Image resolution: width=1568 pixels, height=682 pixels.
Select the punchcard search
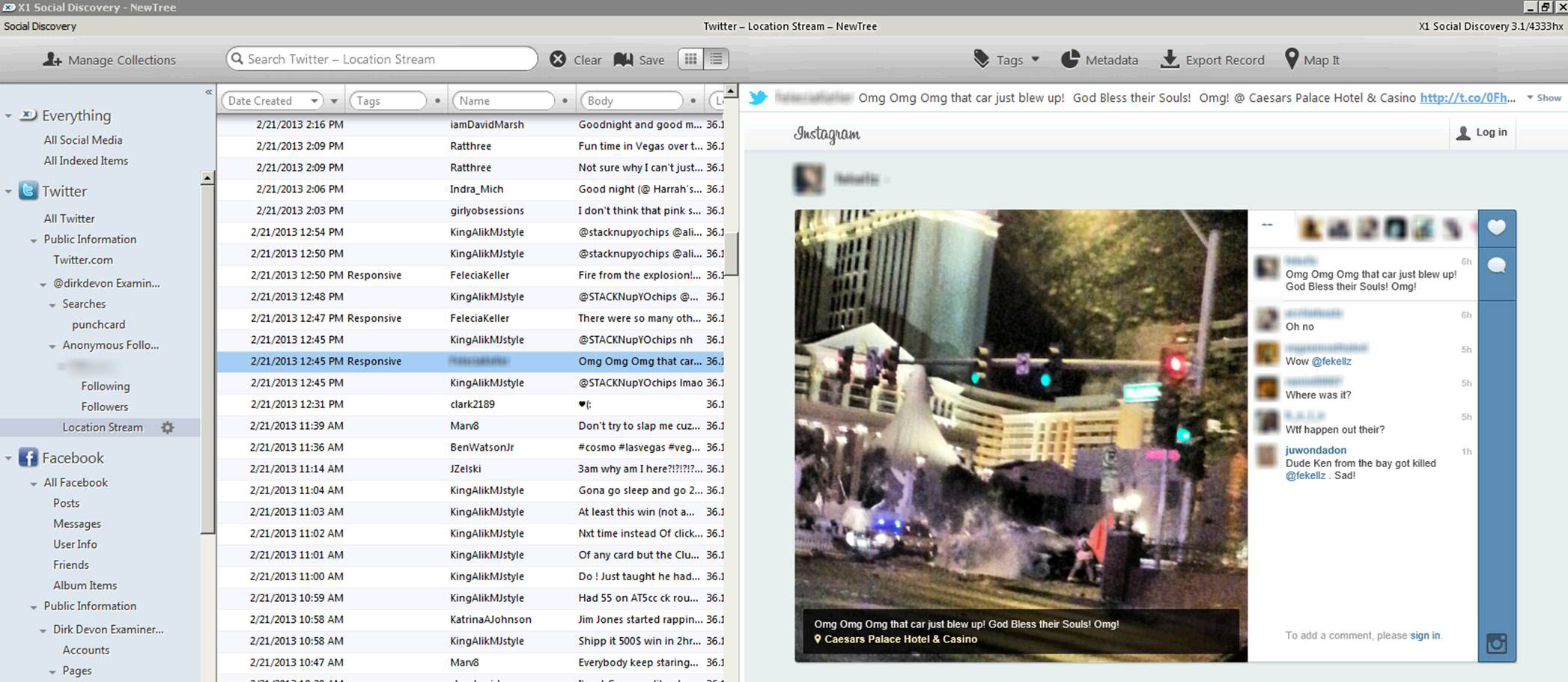(99, 324)
